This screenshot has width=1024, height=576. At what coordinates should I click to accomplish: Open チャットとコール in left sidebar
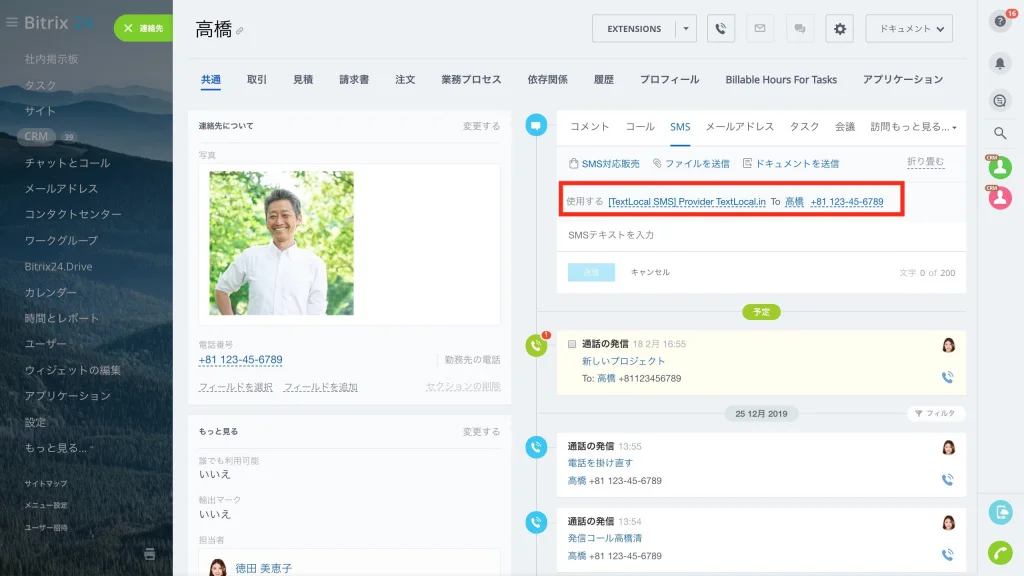point(67,163)
